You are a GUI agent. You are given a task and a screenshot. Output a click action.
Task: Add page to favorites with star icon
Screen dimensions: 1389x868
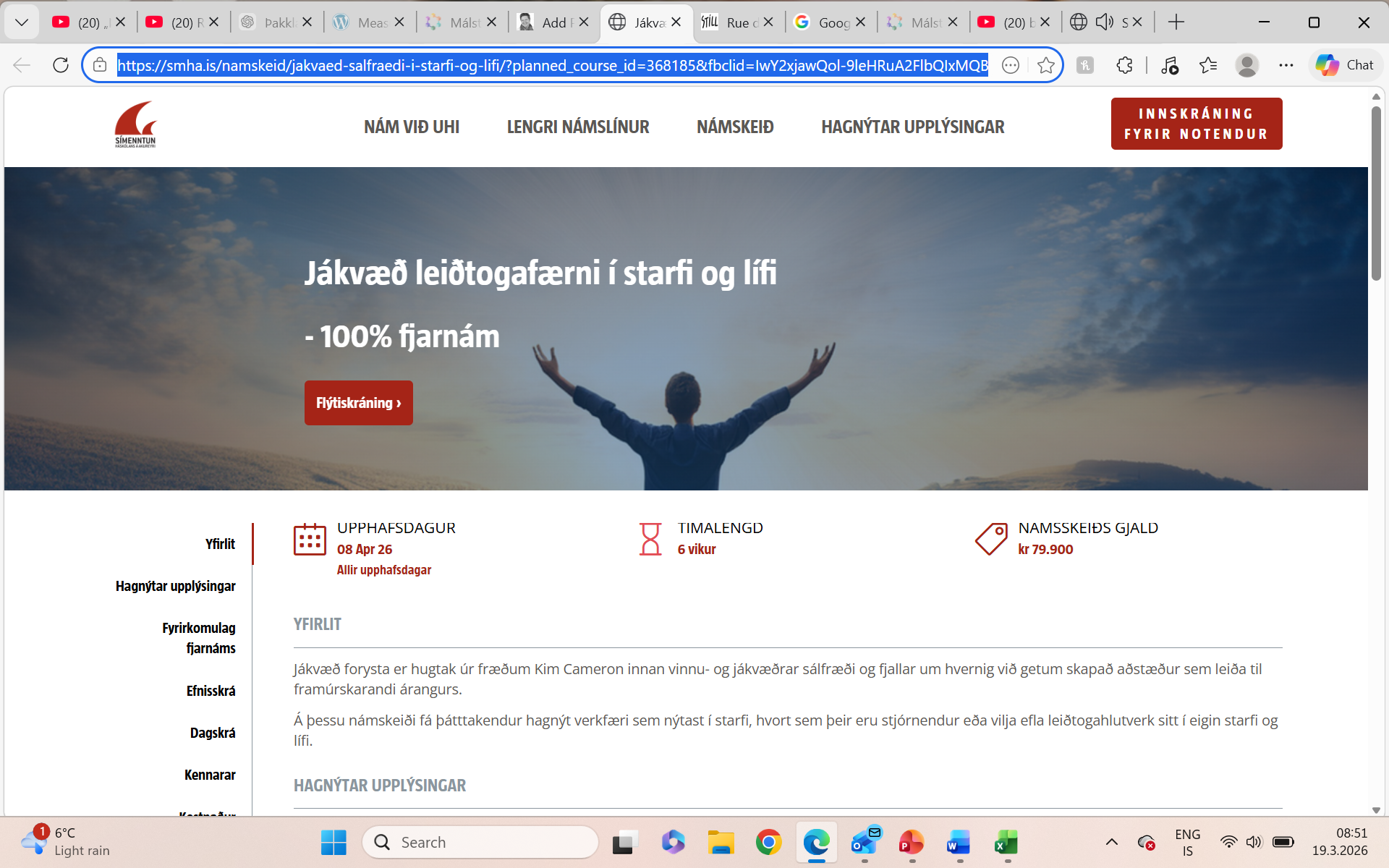click(x=1045, y=65)
